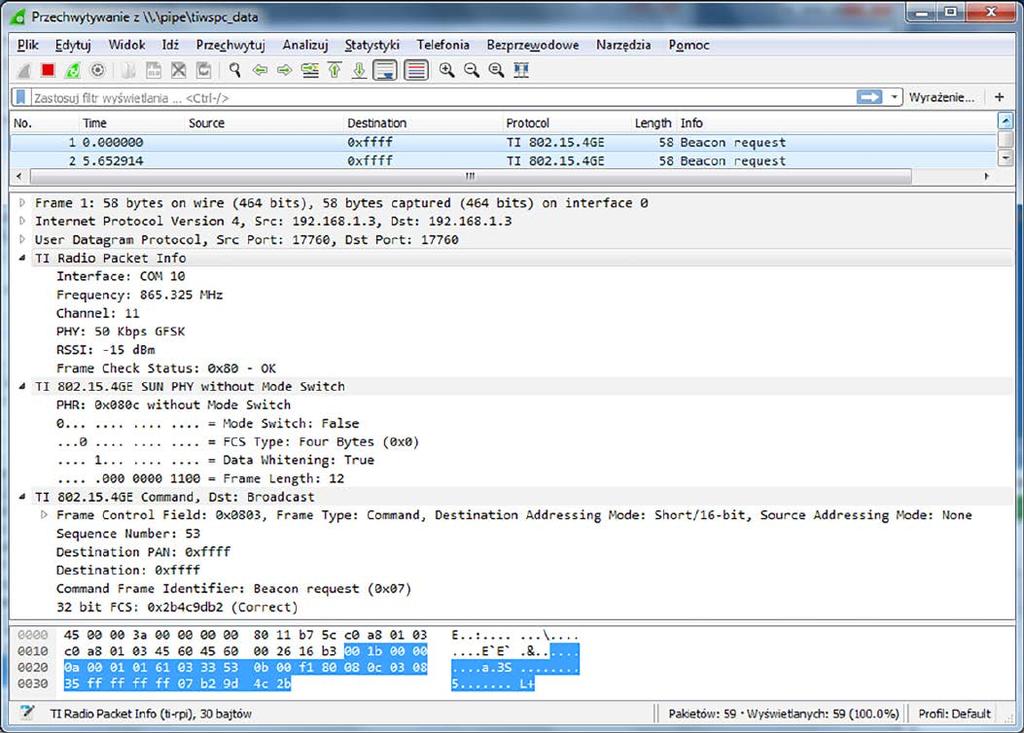Click into the display filter input field
This screenshot has height=733, width=1024.
click(442, 97)
